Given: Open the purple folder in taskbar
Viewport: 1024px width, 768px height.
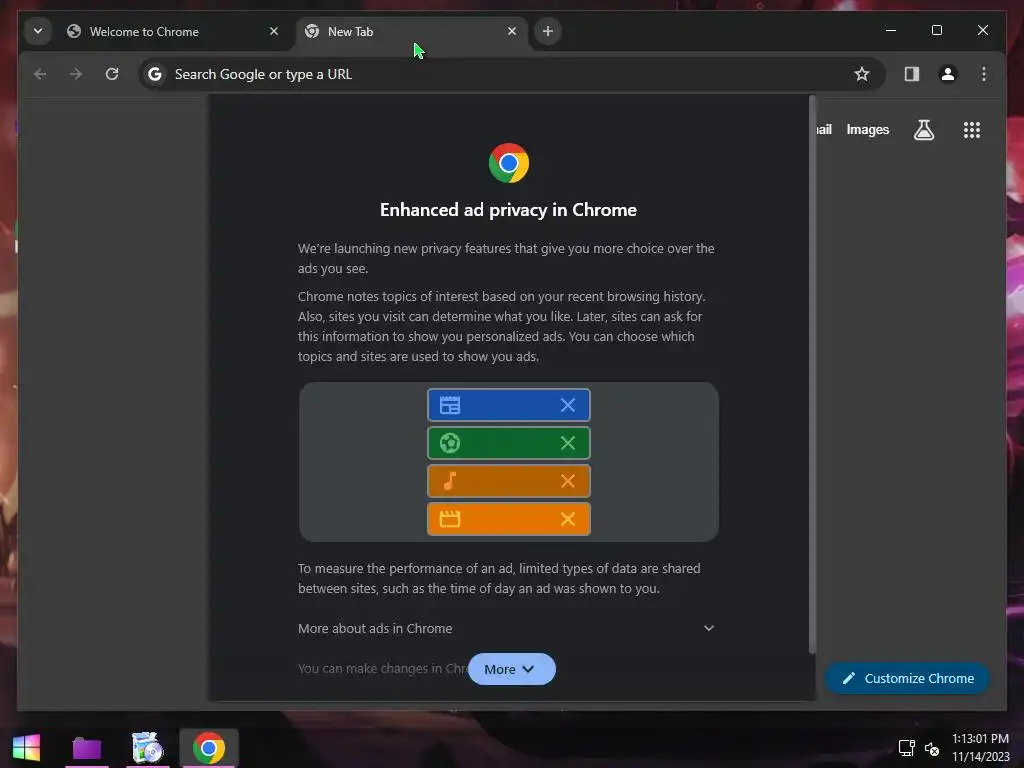Looking at the screenshot, I should [x=86, y=748].
